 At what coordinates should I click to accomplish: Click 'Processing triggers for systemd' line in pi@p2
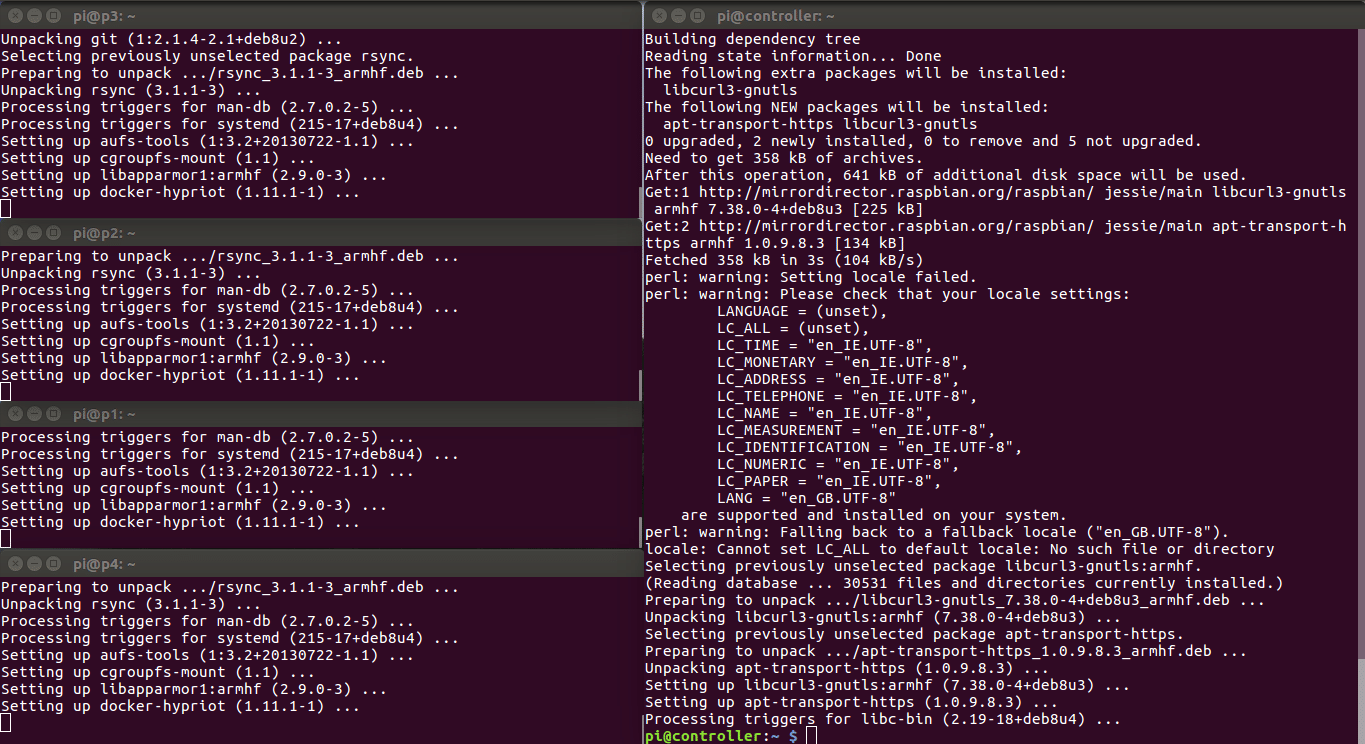[x=230, y=307]
